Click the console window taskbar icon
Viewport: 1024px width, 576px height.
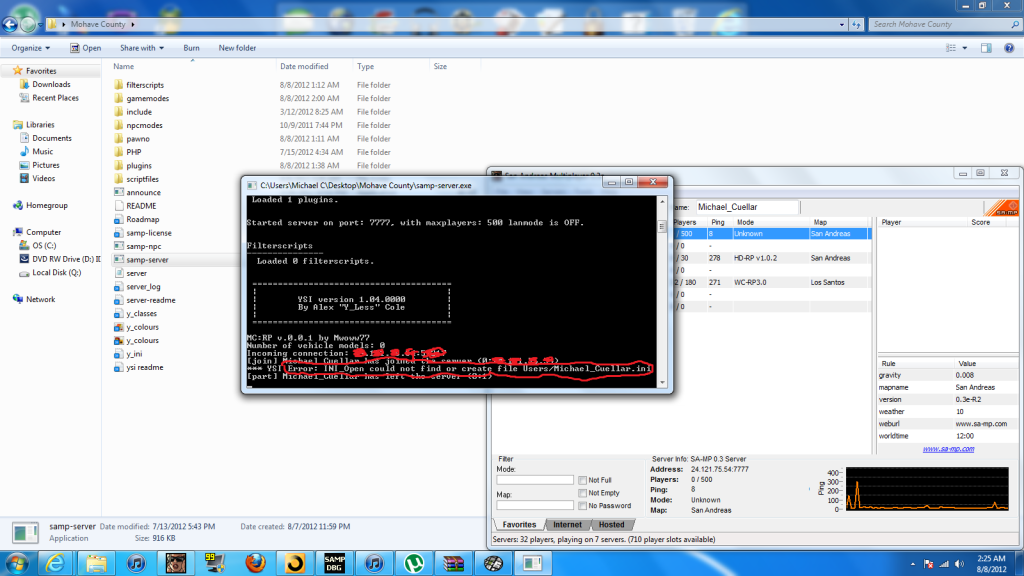tap(533, 563)
